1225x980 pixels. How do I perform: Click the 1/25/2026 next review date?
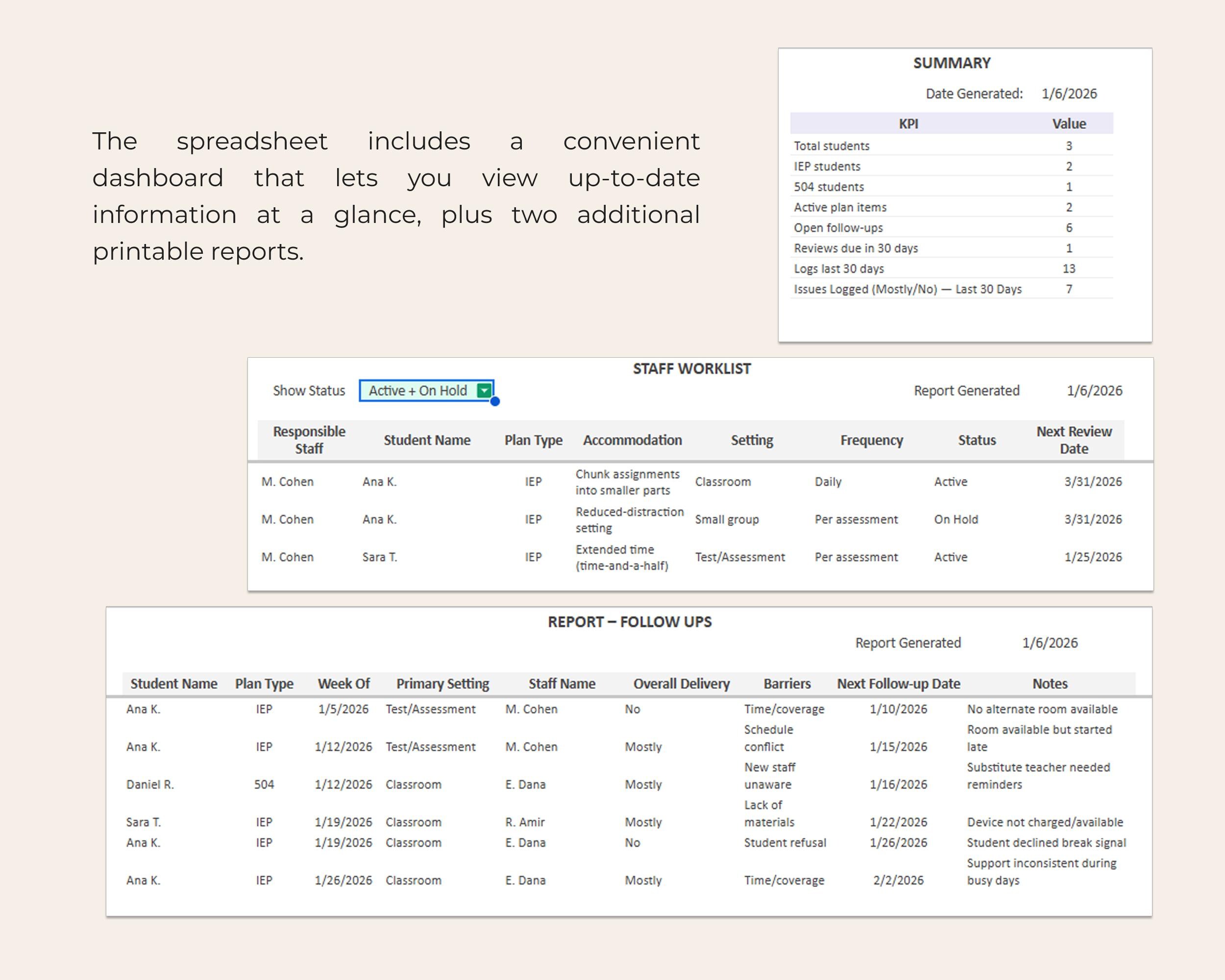point(1093,557)
